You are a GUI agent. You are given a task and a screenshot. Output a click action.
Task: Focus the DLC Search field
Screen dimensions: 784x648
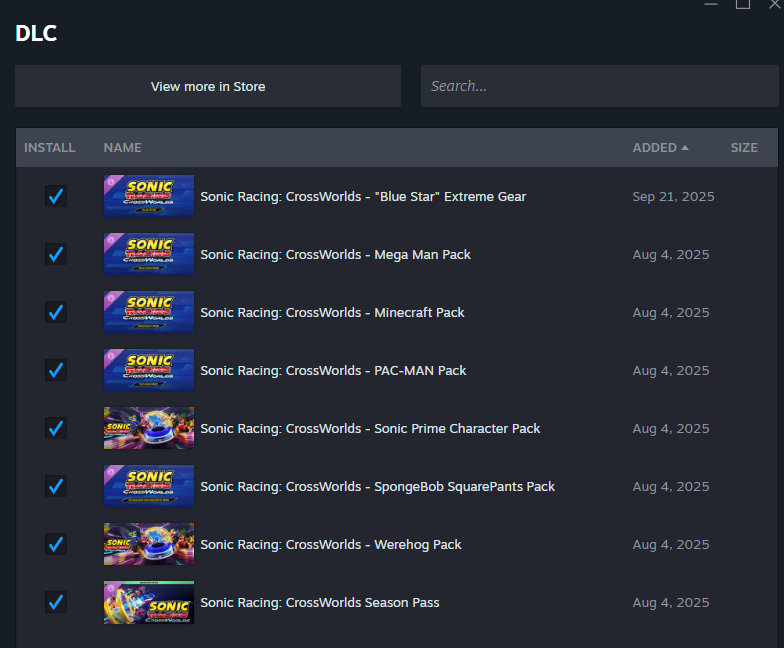point(600,86)
